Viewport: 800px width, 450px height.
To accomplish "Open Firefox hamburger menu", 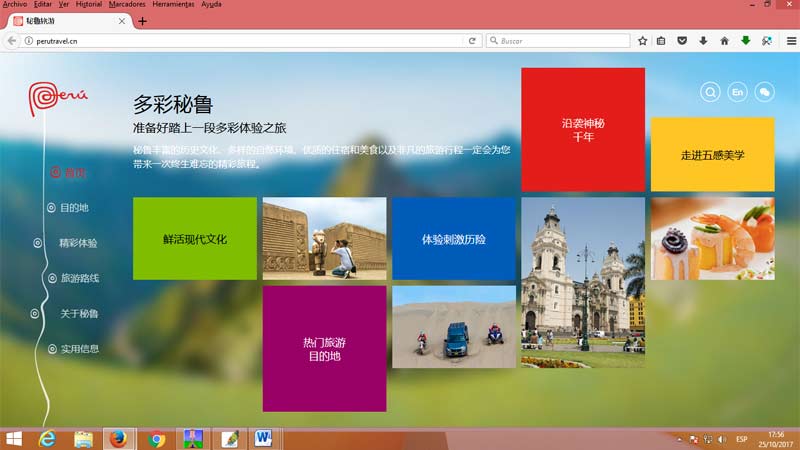I will click(791, 41).
